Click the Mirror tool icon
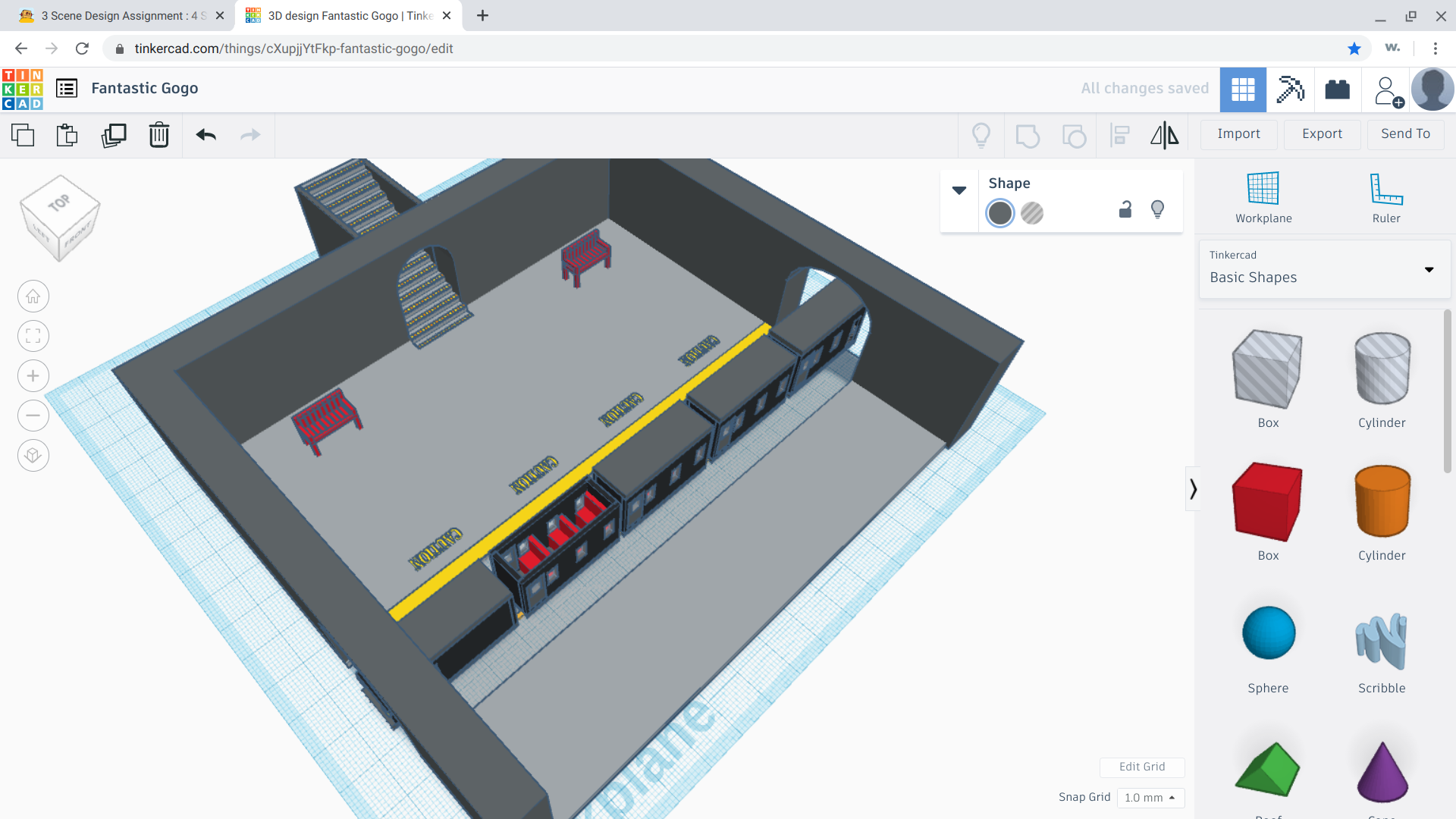 click(x=1165, y=135)
